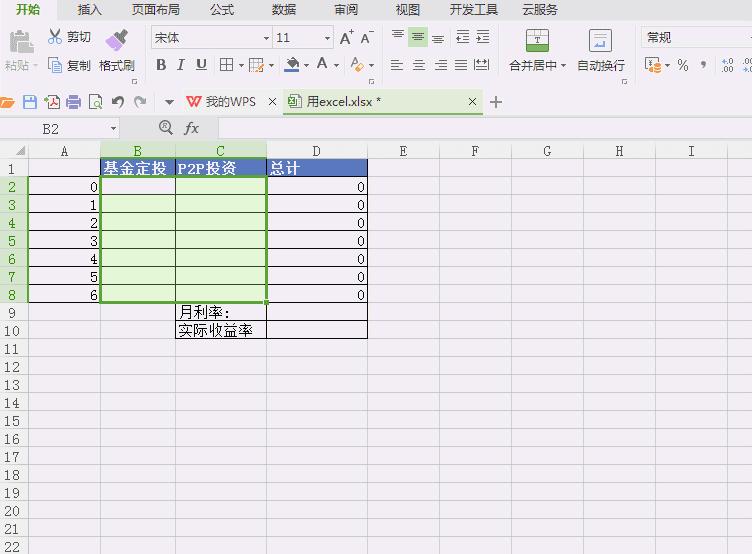Click the Export to PDF icon
This screenshot has height=554, width=752.
(51, 102)
